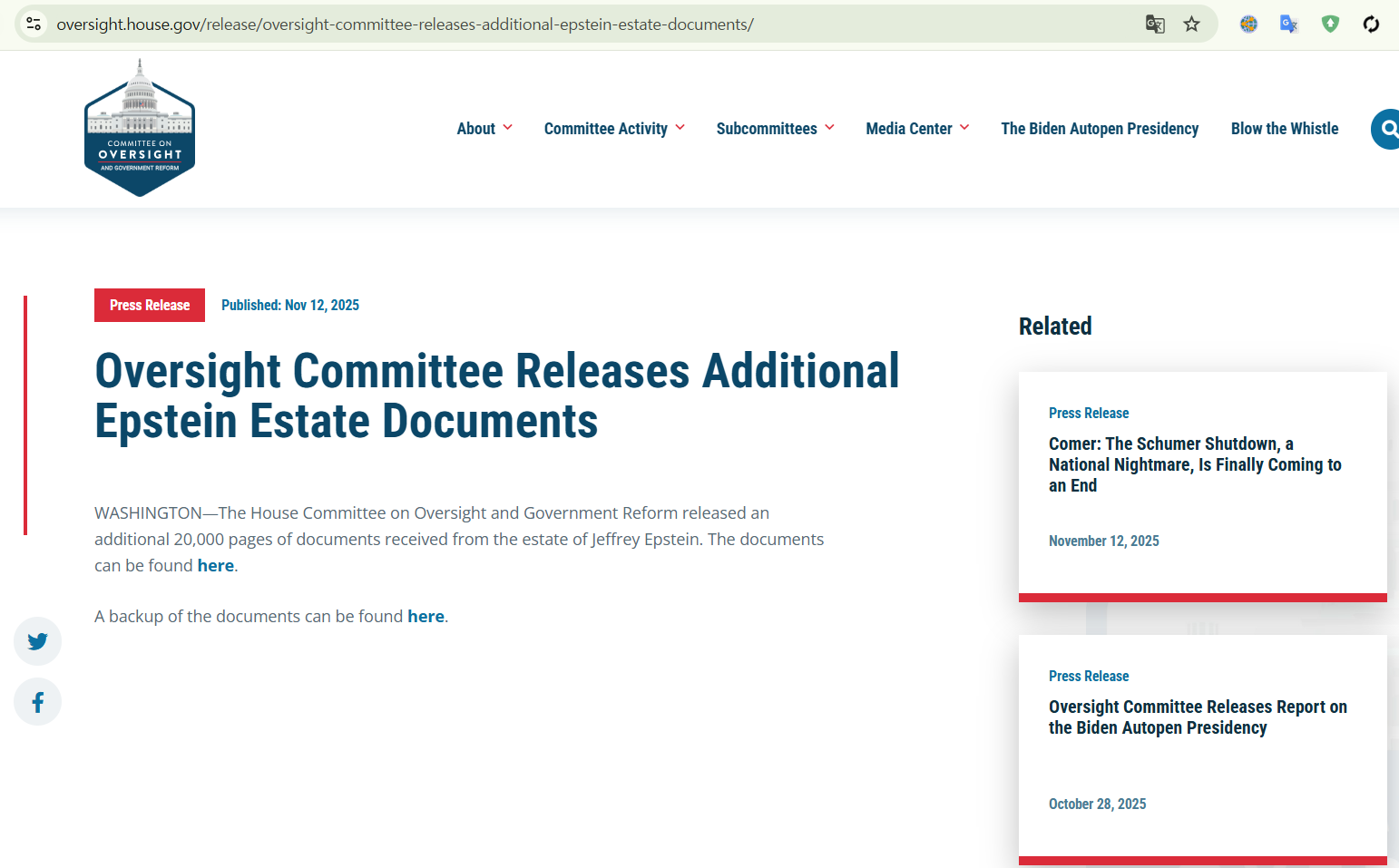Go to Blow the Whistle page

click(x=1285, y=129)
